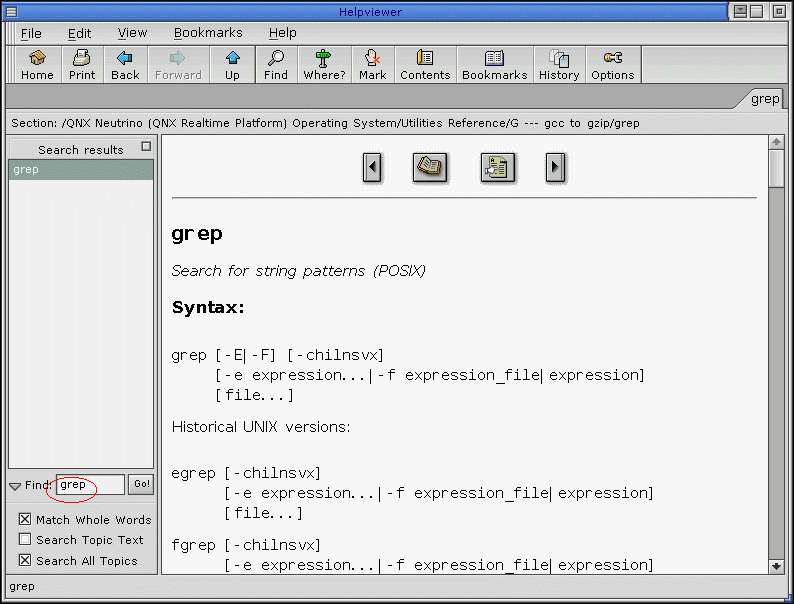Click the Section path text line
This screenshot has width=794, height=604.
pos(325,123)
